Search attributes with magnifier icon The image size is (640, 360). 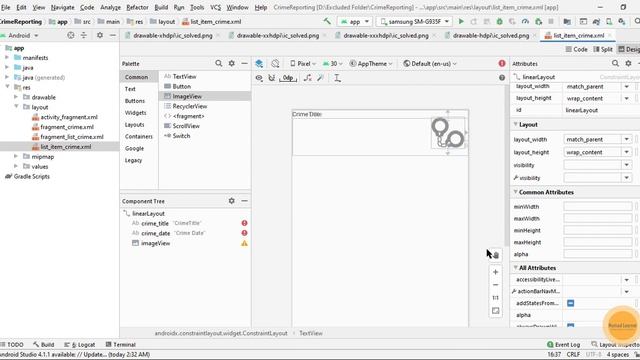(615, 63)
